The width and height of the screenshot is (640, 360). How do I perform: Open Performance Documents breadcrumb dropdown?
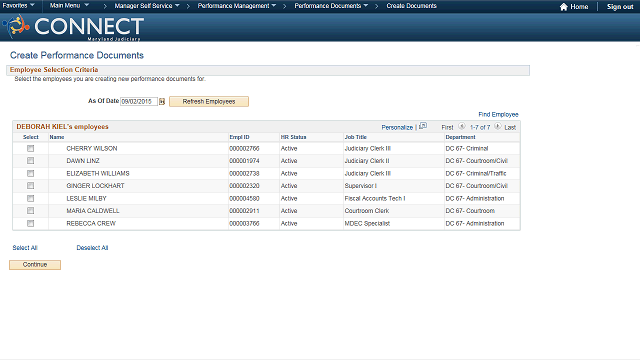pyautogui.click(x=331, y=6)
